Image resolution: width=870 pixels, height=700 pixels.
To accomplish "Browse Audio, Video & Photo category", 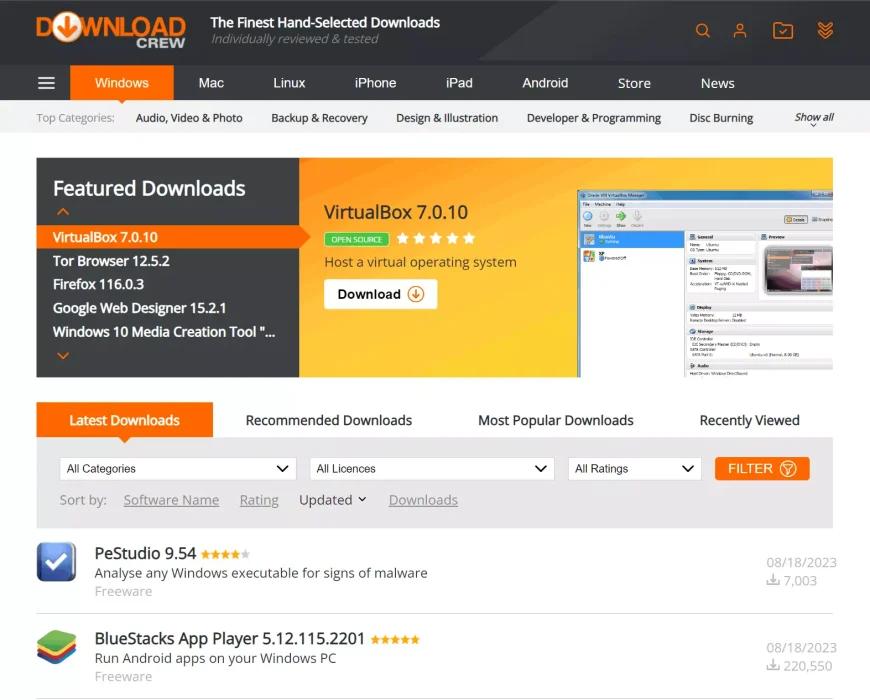I will [189, 118].
